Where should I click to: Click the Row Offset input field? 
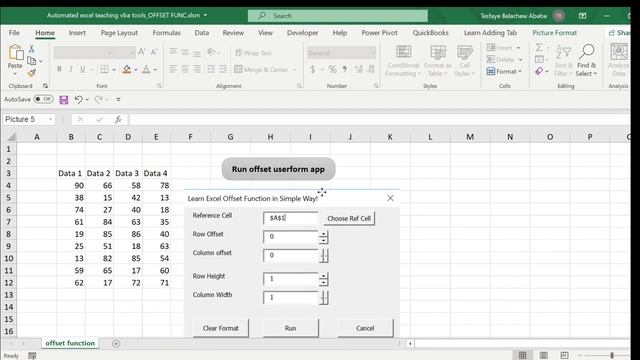coord(290,237)
